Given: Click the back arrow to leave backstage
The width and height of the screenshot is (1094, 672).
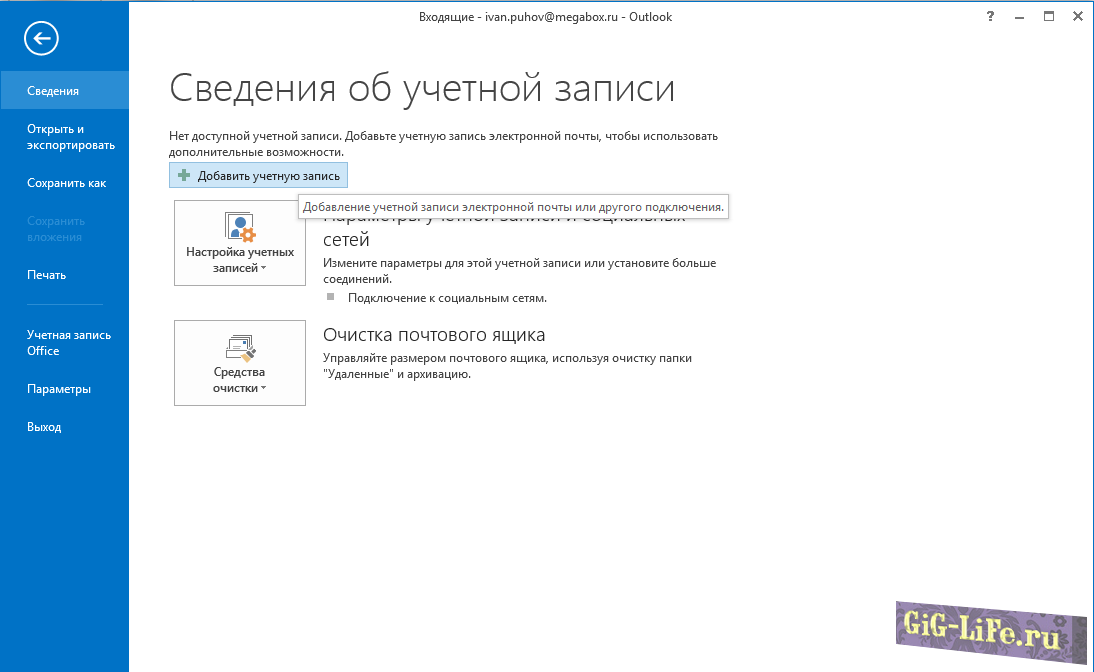Looking at the screenshot, I should coord(42,39).
